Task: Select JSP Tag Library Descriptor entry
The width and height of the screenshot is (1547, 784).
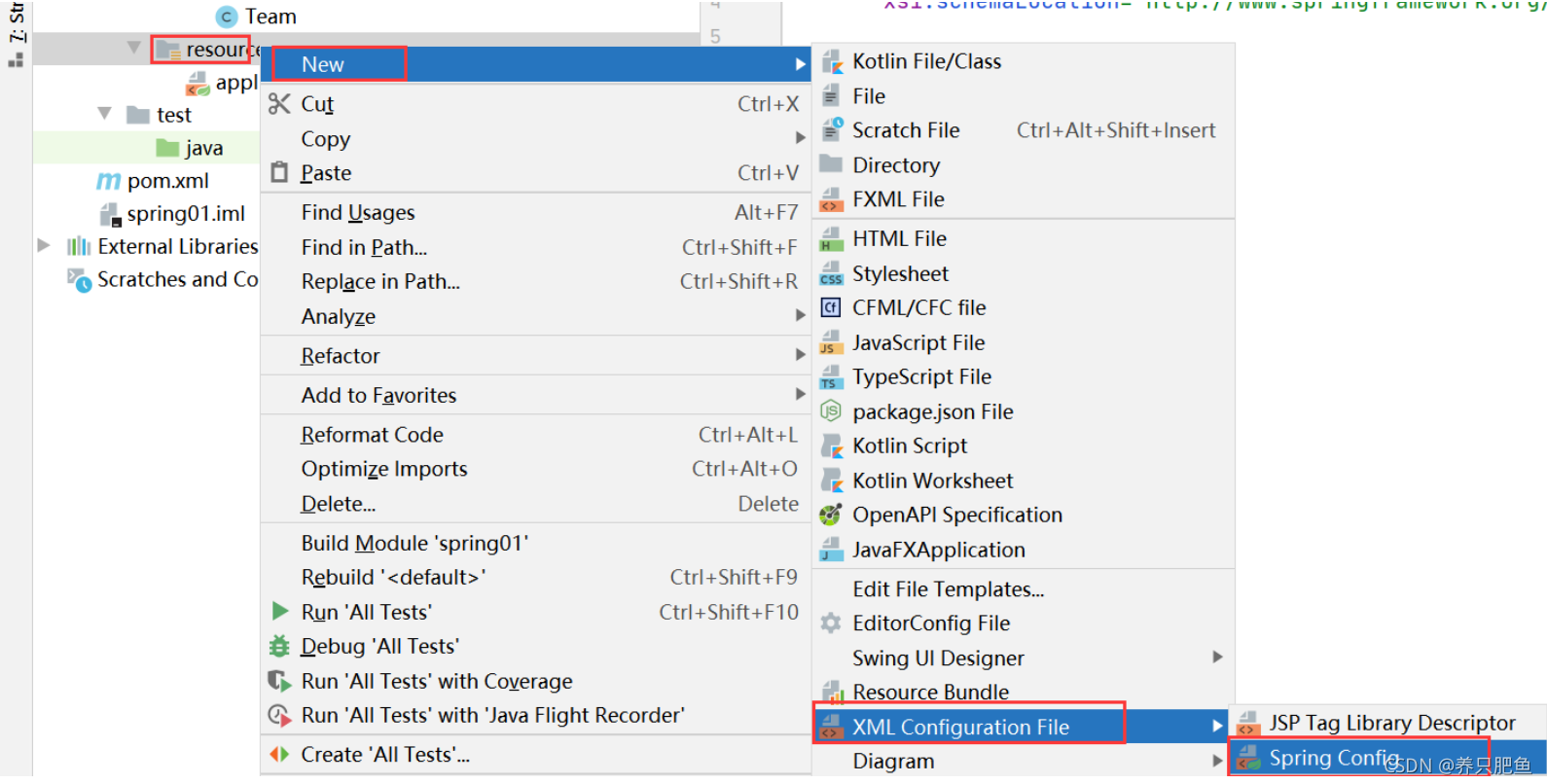Action: [1387, 723]
